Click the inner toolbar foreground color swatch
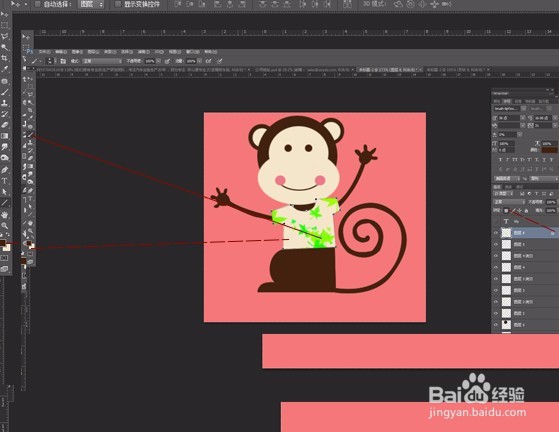The image size is (559, 432). tap(29, 243)
